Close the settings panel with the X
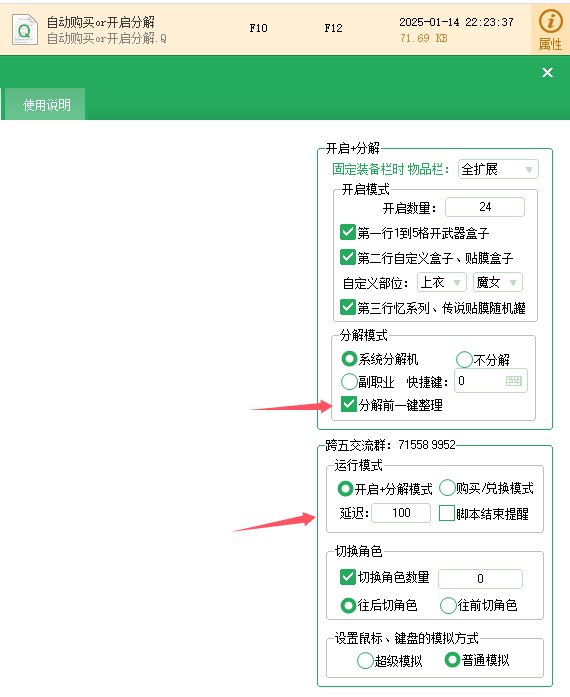Screen dimensions: 570x697 point(547,72)
